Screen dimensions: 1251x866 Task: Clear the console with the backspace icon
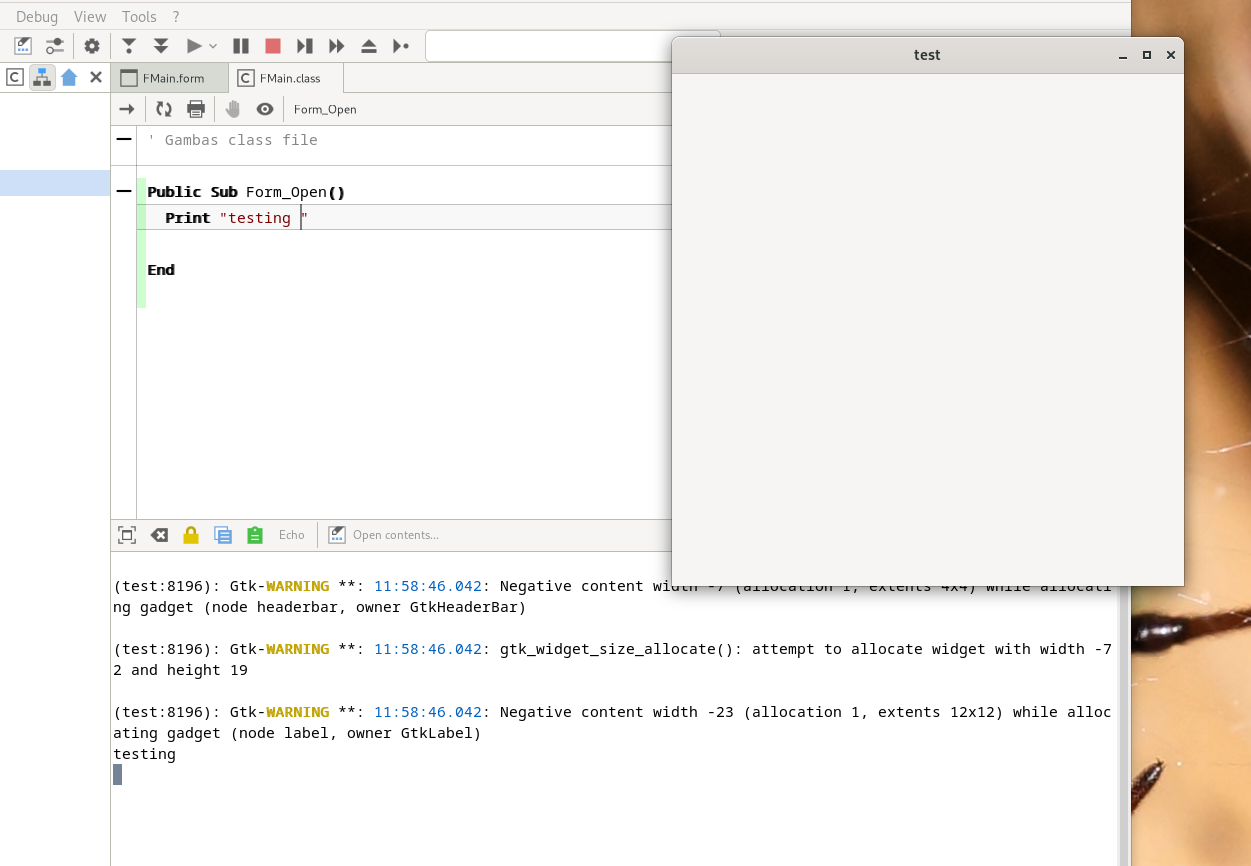coord(159,535)
